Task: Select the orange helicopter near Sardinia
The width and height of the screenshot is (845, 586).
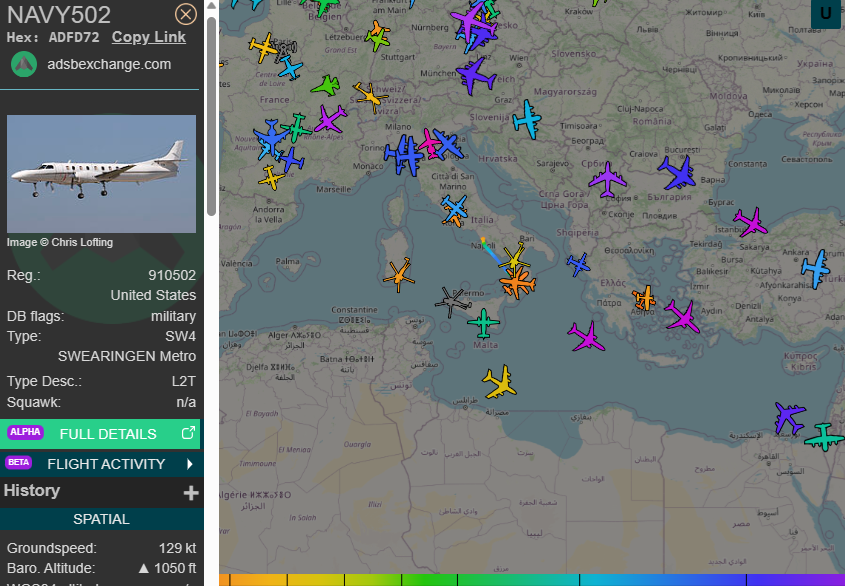Action: 399,275
